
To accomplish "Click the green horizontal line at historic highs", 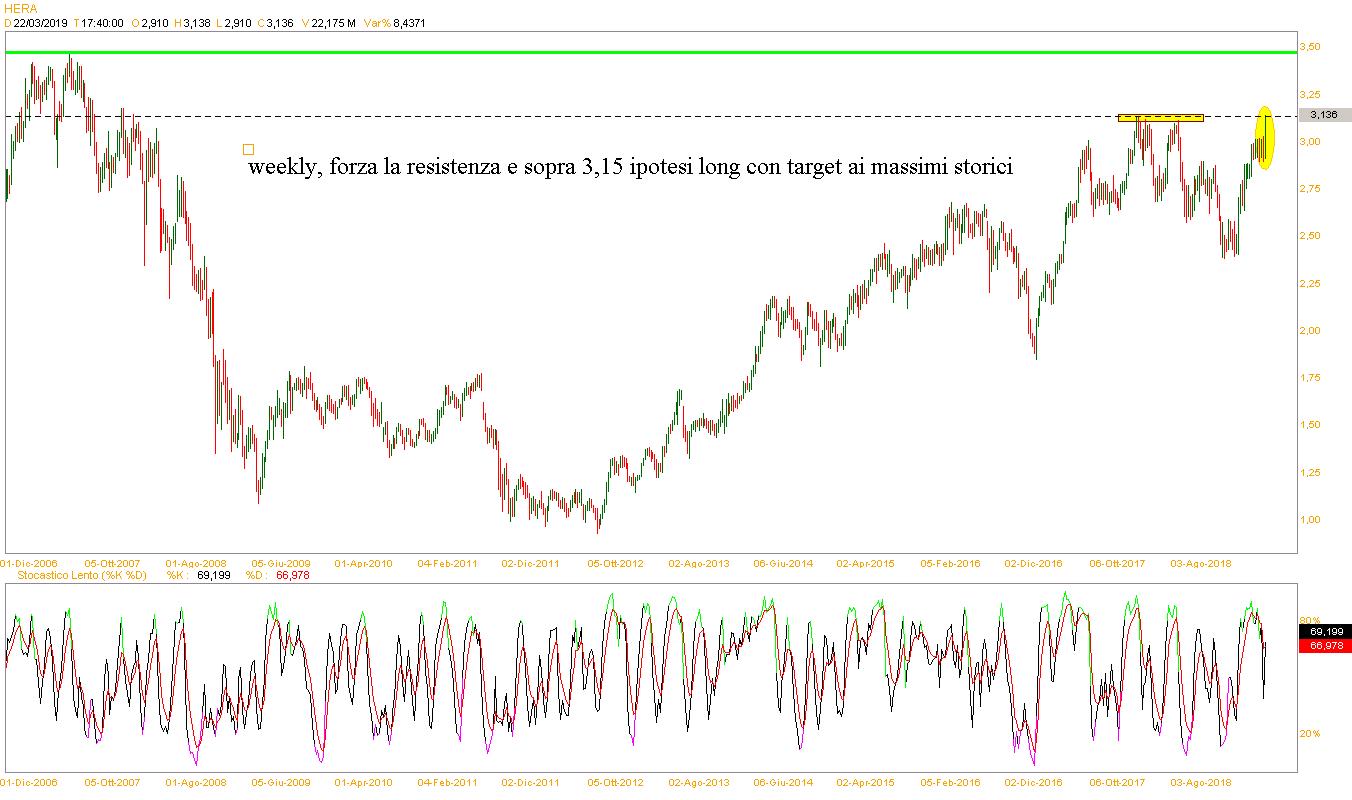I will pyautogui.click(x=650, y=51).
